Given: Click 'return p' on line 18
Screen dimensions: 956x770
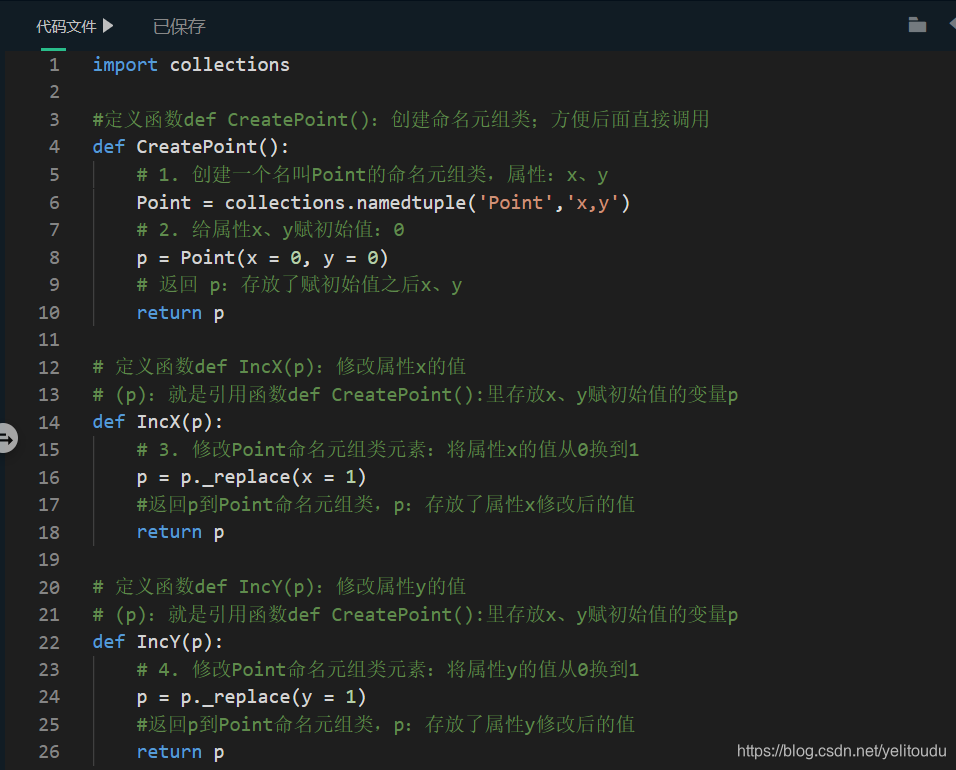Looking at the screenshot, I should [x=180, y=532].
